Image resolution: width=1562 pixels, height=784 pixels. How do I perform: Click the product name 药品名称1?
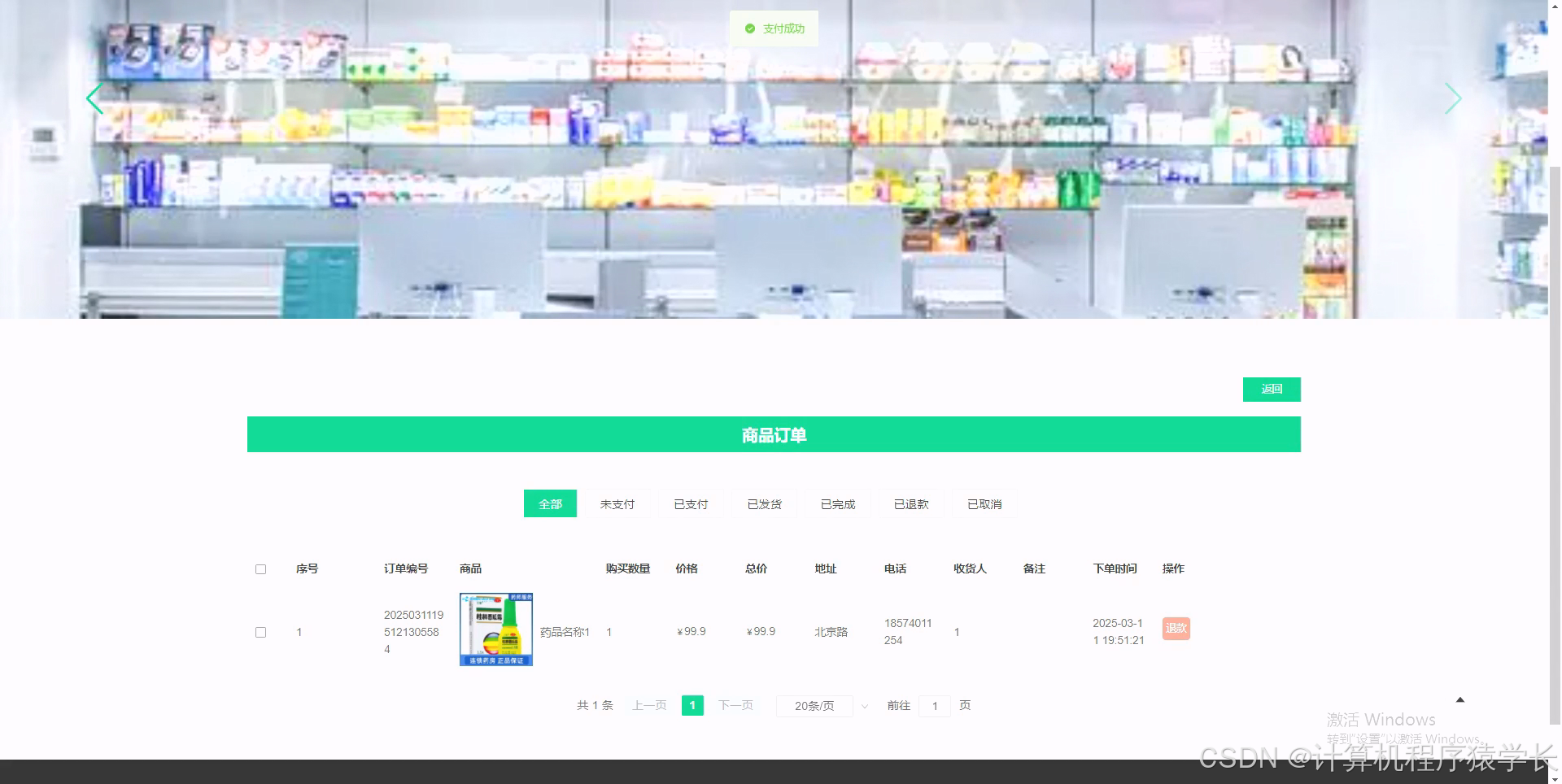(x=565, y=632)
